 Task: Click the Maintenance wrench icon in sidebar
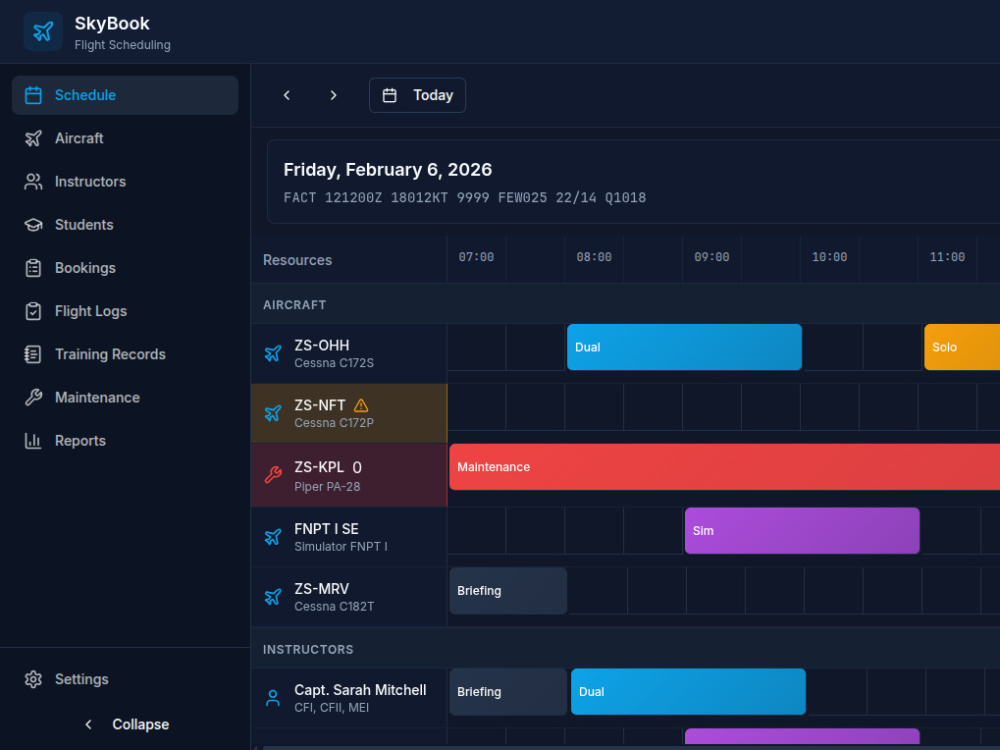pos(33,398)
